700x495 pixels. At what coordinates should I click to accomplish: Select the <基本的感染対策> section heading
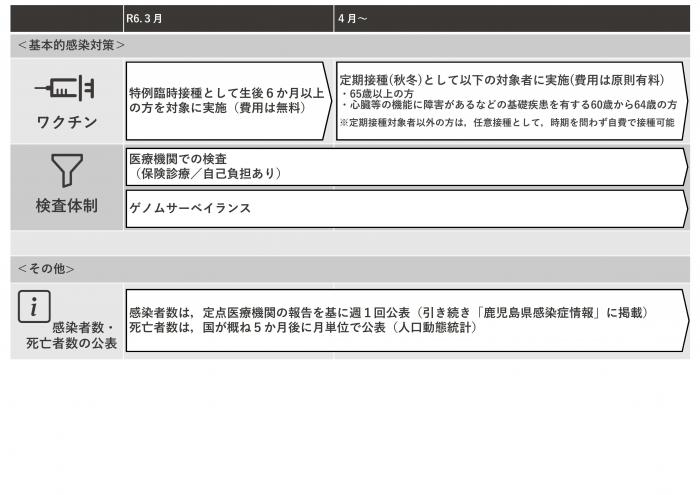pos(70,45)
